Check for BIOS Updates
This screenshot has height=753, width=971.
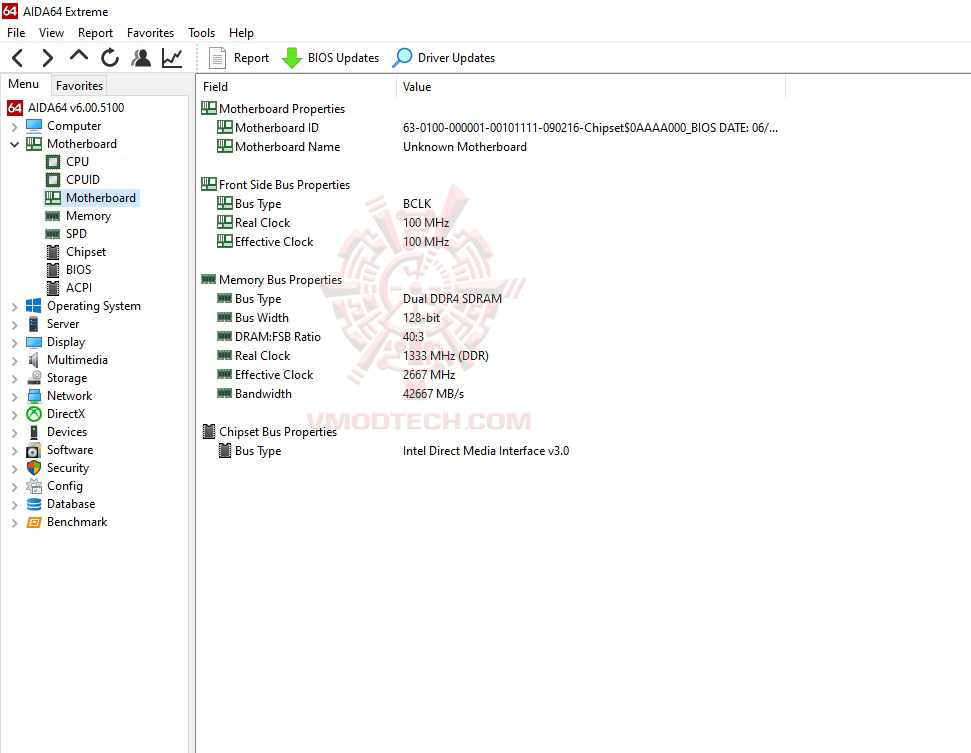330,57
